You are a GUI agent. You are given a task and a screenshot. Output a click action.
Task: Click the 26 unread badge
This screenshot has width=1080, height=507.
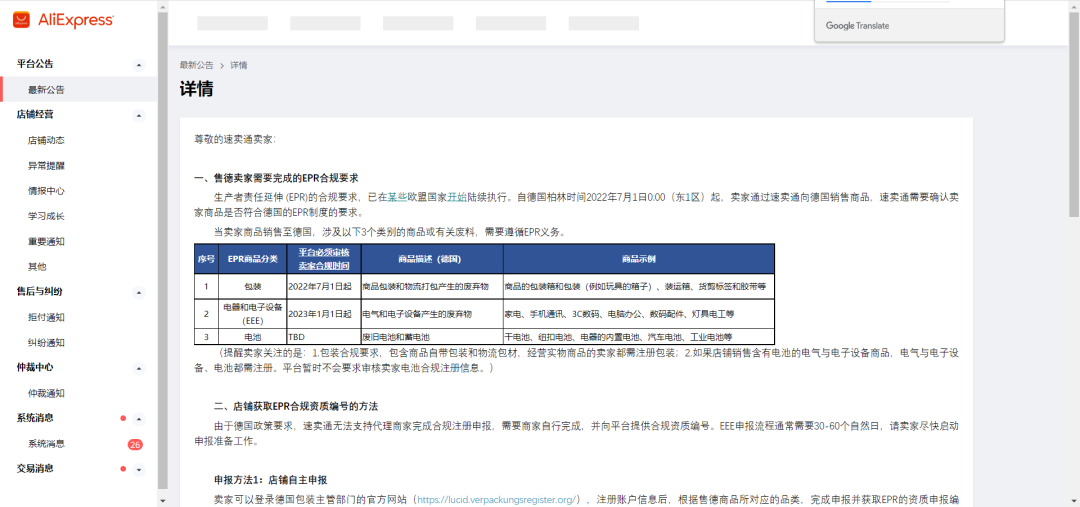[x=135, y=445]
